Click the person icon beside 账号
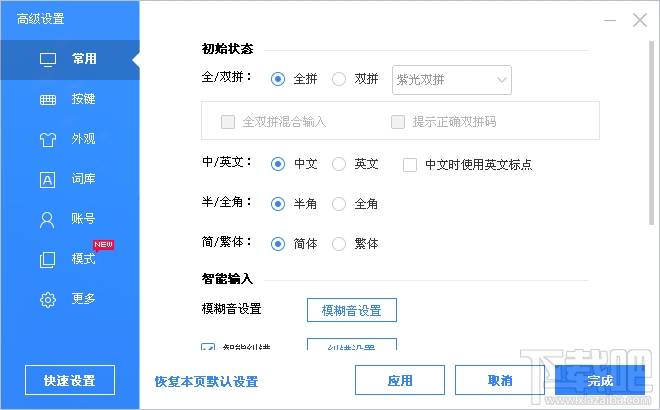This screenshot has height=410, width=660. click(47, 220)
